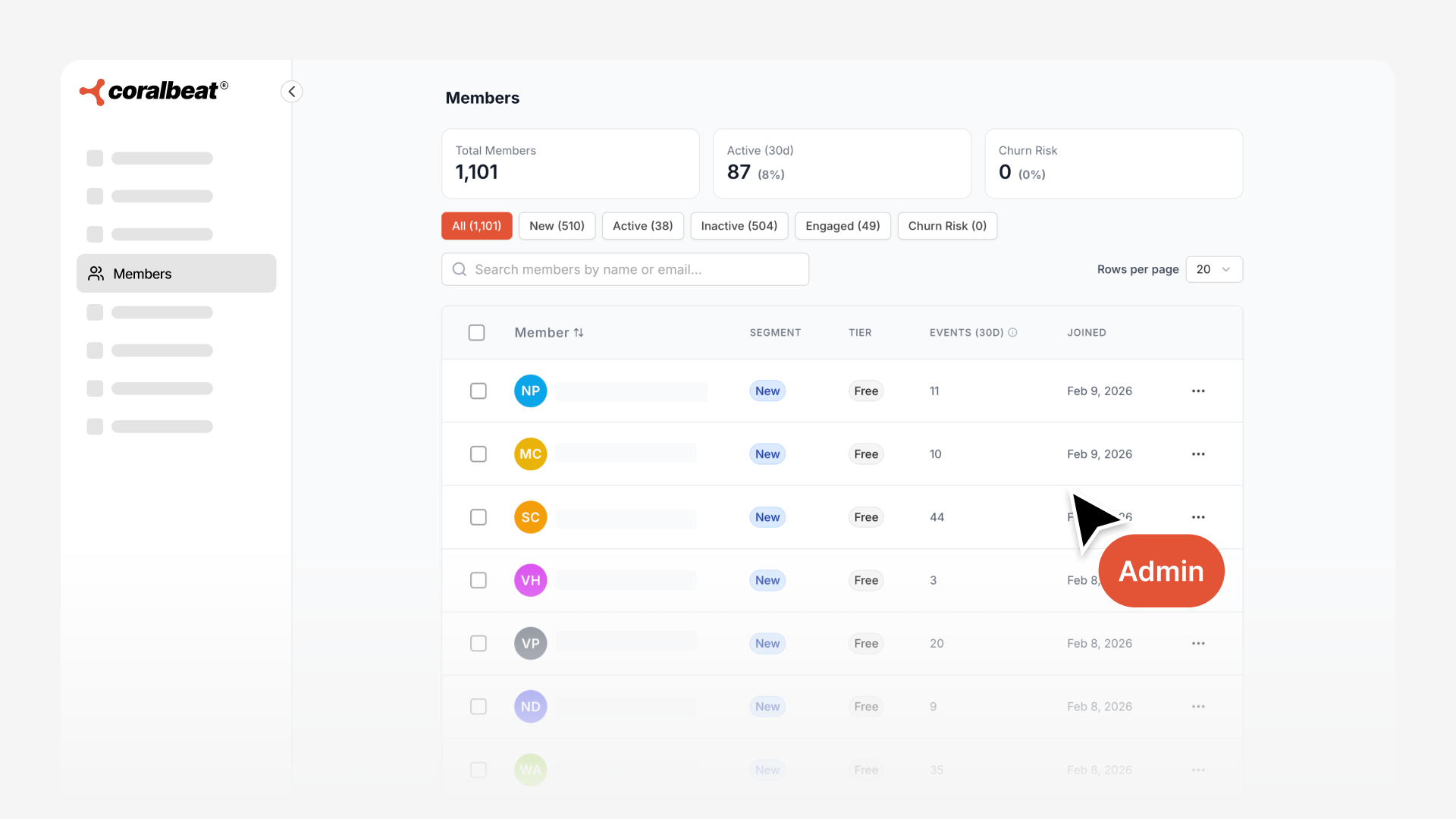
Task: Check the SC member row checkbox
Action: coord(478,517)
